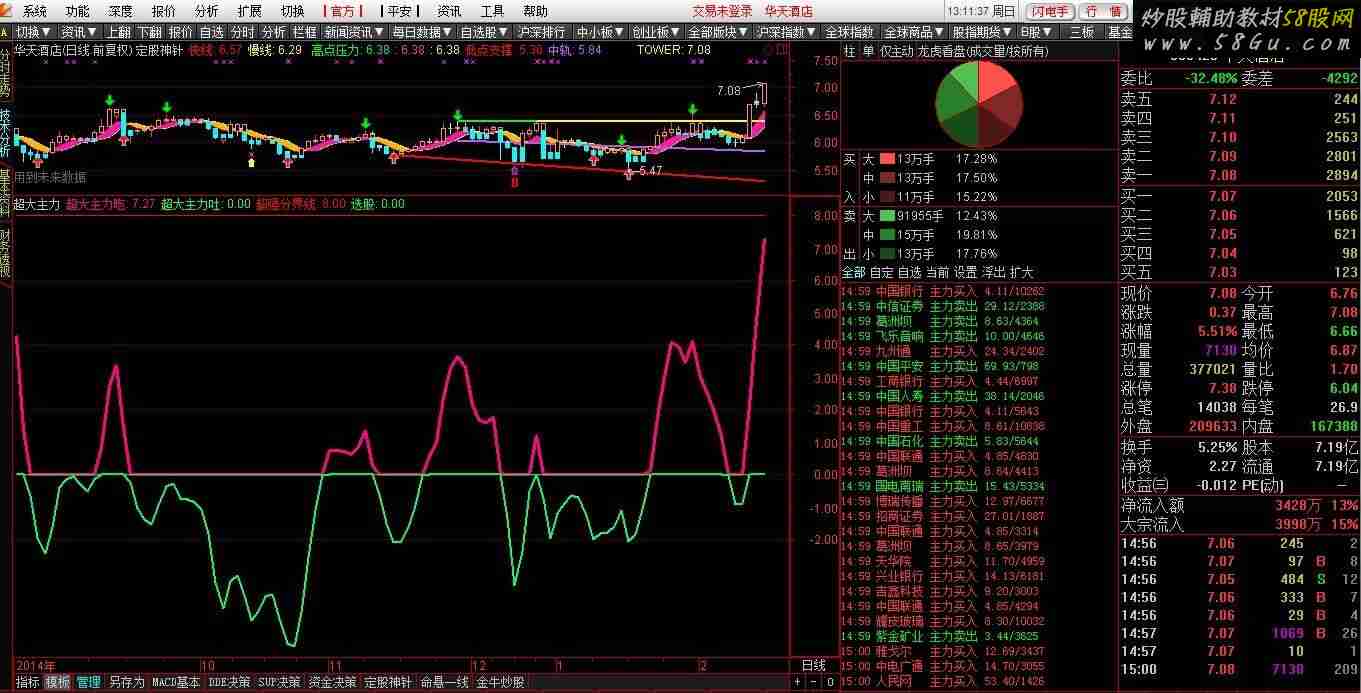1361x693 pixels.
Task: Select the 自定 filter under the pie chart
Action: point(882,272)
